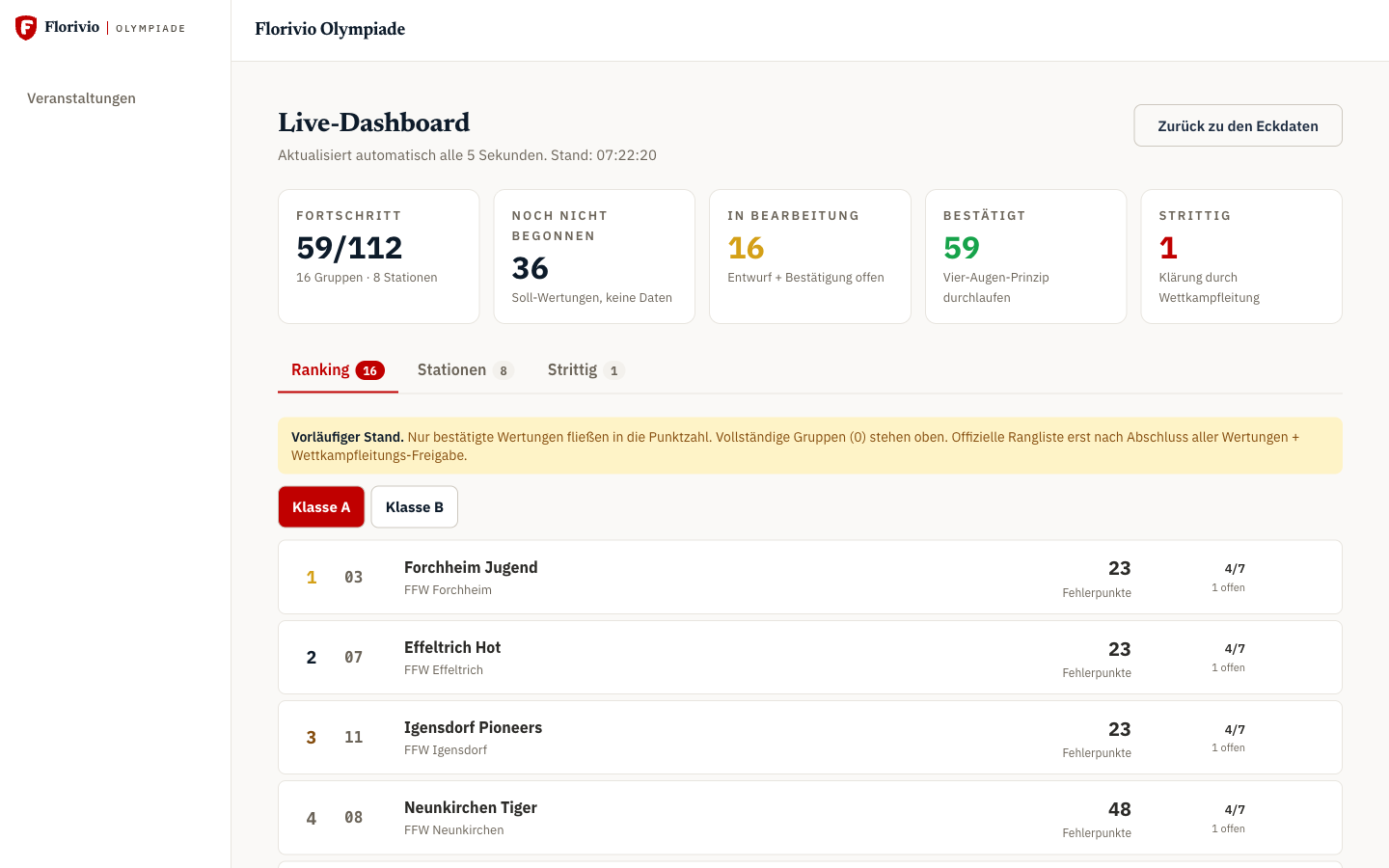
Task: Click the Bestätigt 59 card
Action: point(1026,257)
